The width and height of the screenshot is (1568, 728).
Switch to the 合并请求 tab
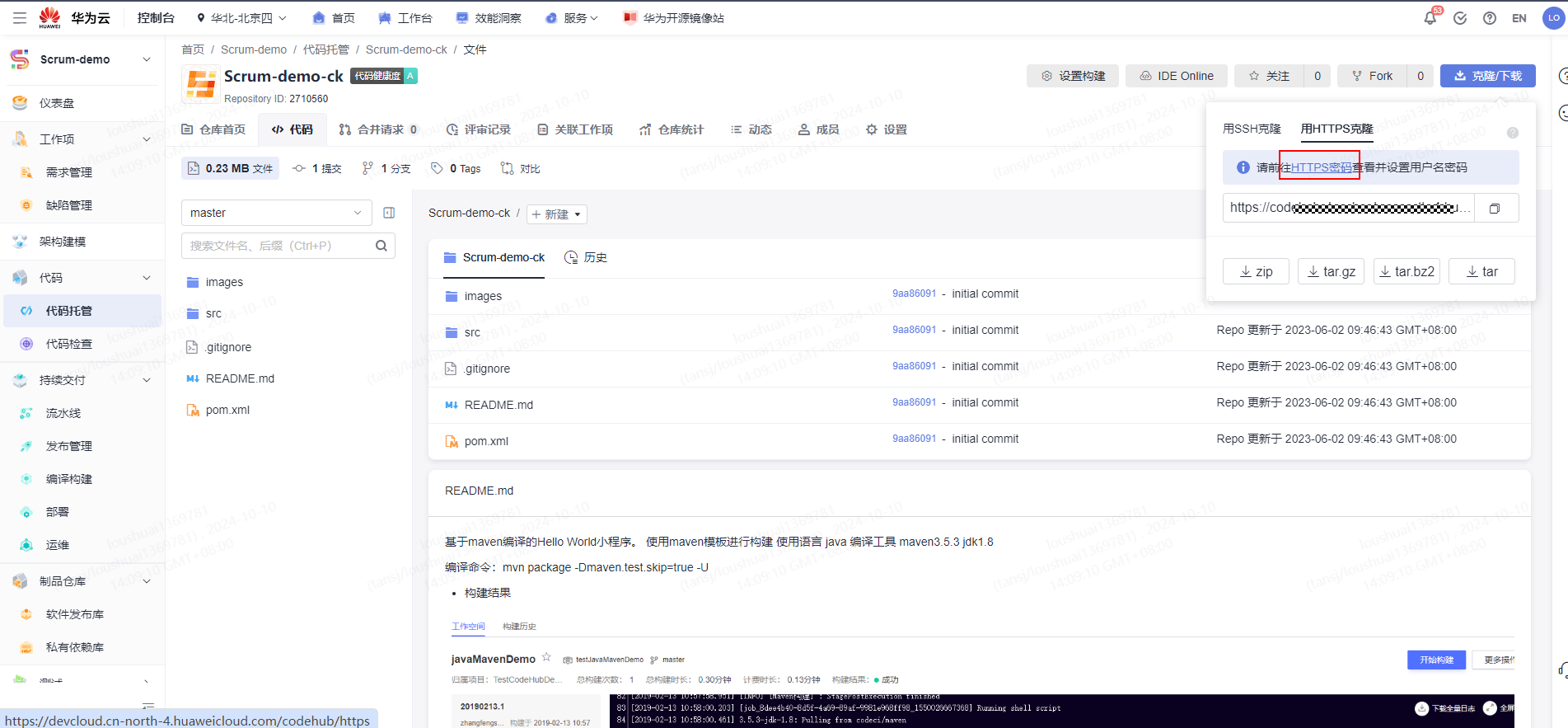tap(378, 129)
